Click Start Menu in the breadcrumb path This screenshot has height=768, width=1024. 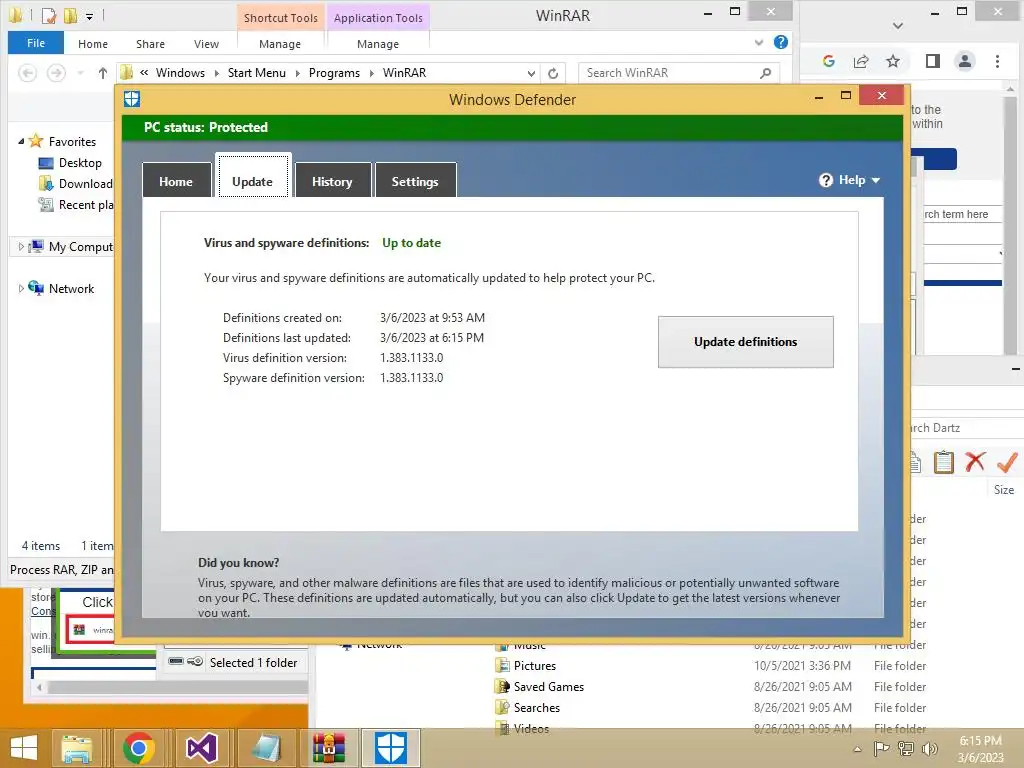(x=257, y=72)
